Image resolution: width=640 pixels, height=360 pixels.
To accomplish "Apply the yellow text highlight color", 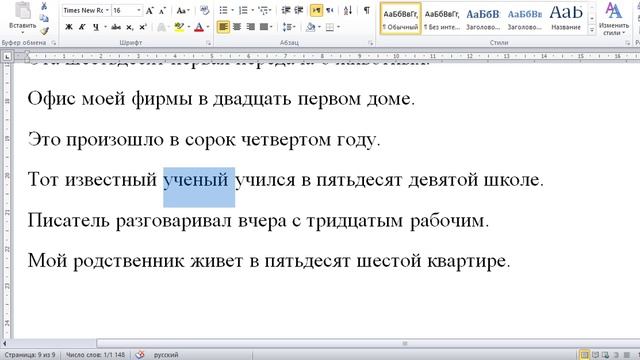I will tap(179, 27).
